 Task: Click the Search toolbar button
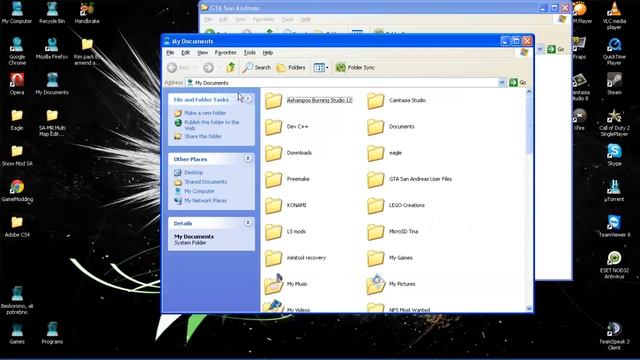click(x=256, y=67)
